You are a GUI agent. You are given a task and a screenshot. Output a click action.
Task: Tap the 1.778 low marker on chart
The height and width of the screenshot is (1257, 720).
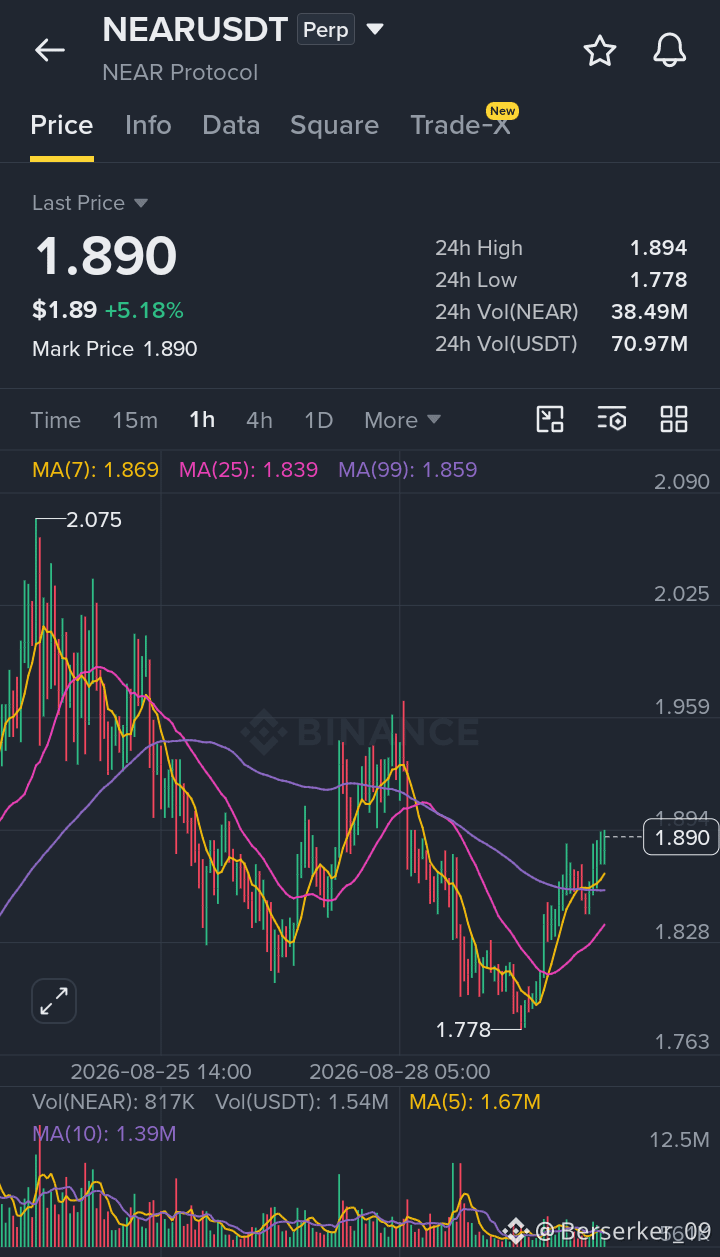tap(463, 1029)
